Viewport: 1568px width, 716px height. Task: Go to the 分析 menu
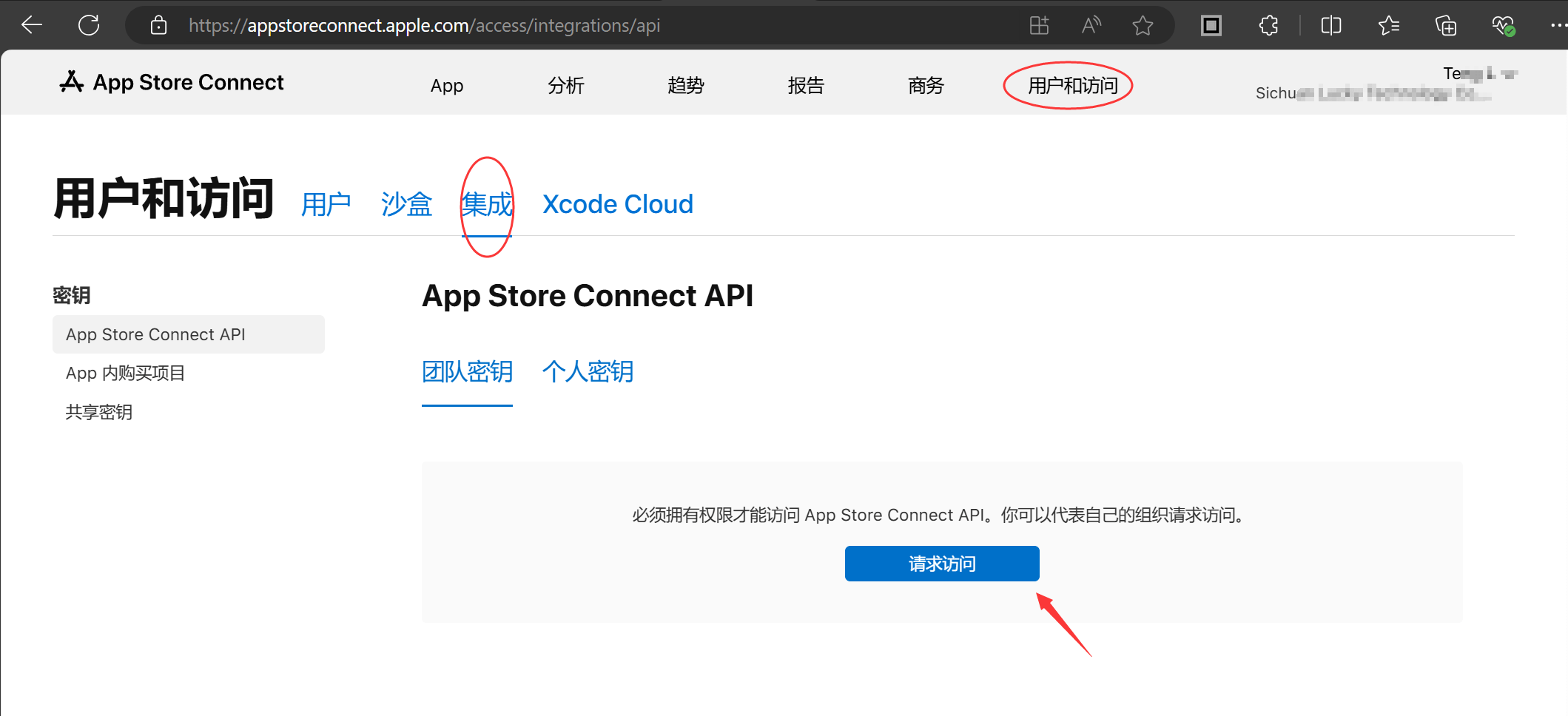565,86
